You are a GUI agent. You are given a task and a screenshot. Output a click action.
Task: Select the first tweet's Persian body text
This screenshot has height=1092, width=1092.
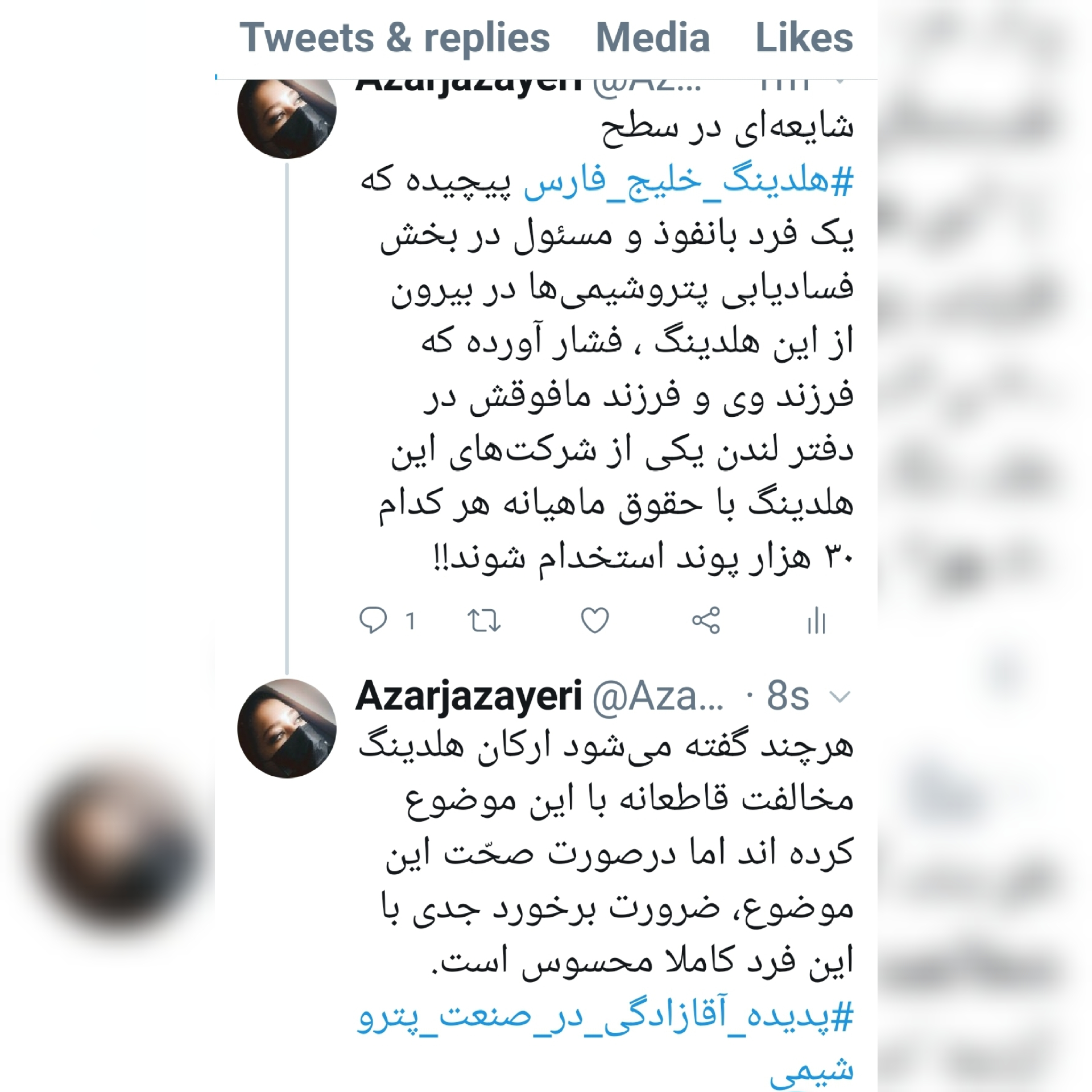607,342
